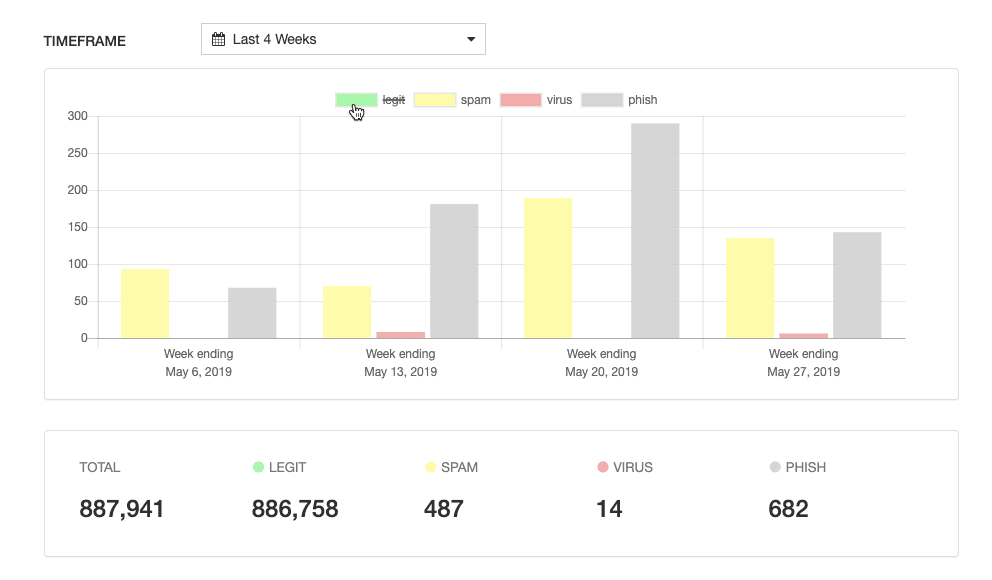
Task: Click the red virus legend color box
Action: (x=520, y=100)
